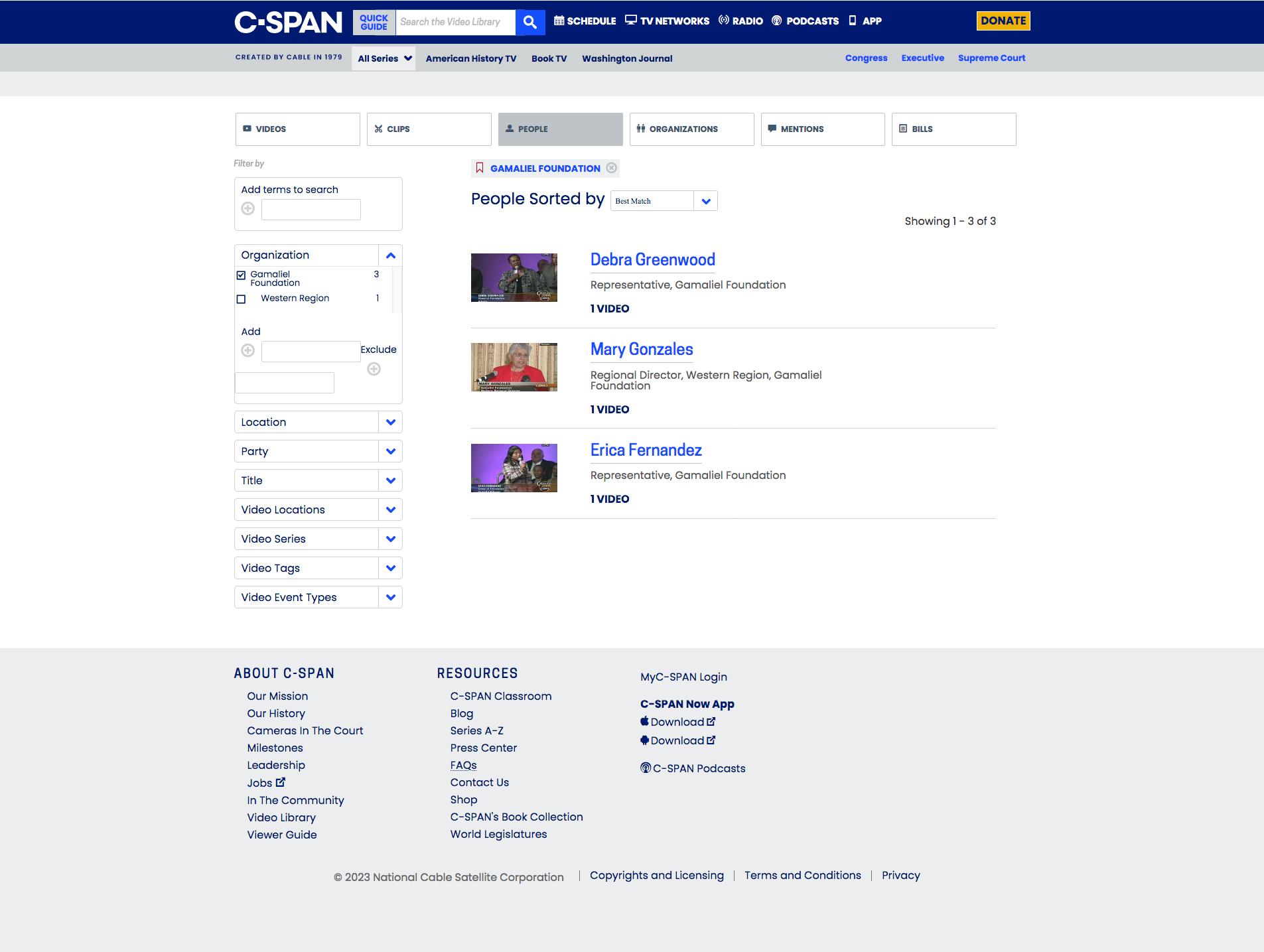Click the C-SPAN logo
The height and width of the screenshot is (952, 1264).
[288, 22]
